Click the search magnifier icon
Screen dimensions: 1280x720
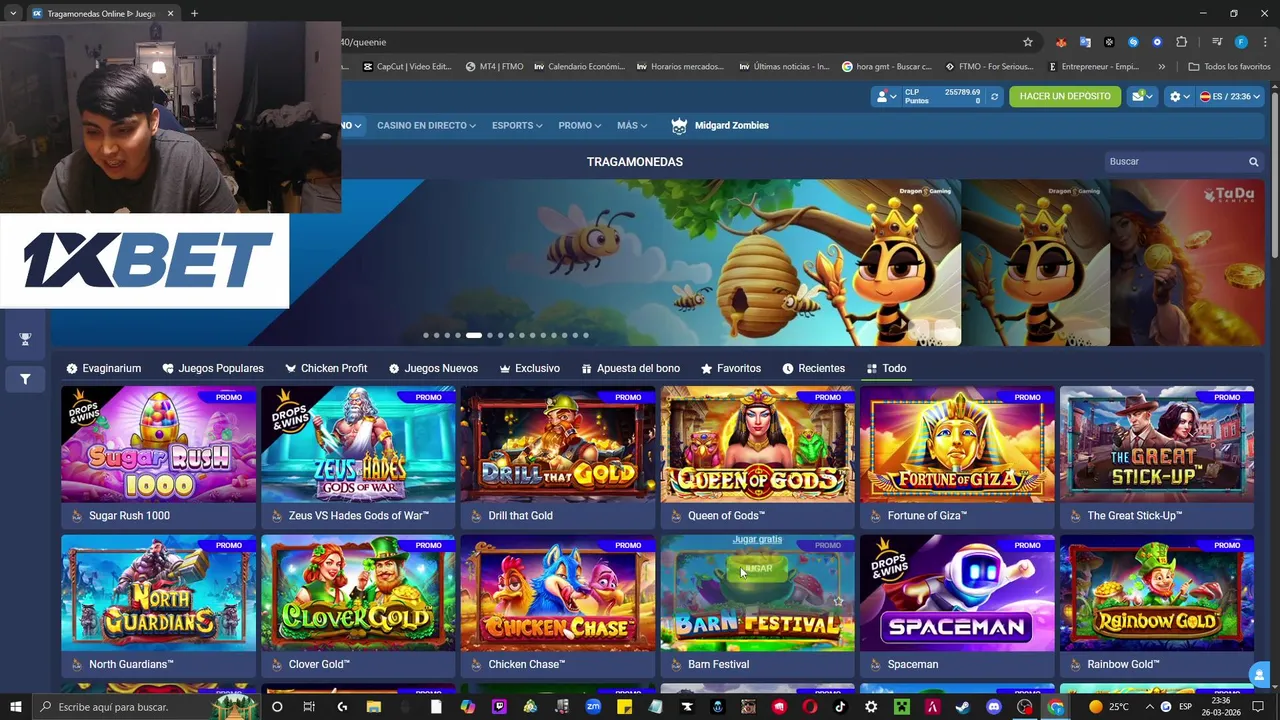click(x=1253, y=162)
